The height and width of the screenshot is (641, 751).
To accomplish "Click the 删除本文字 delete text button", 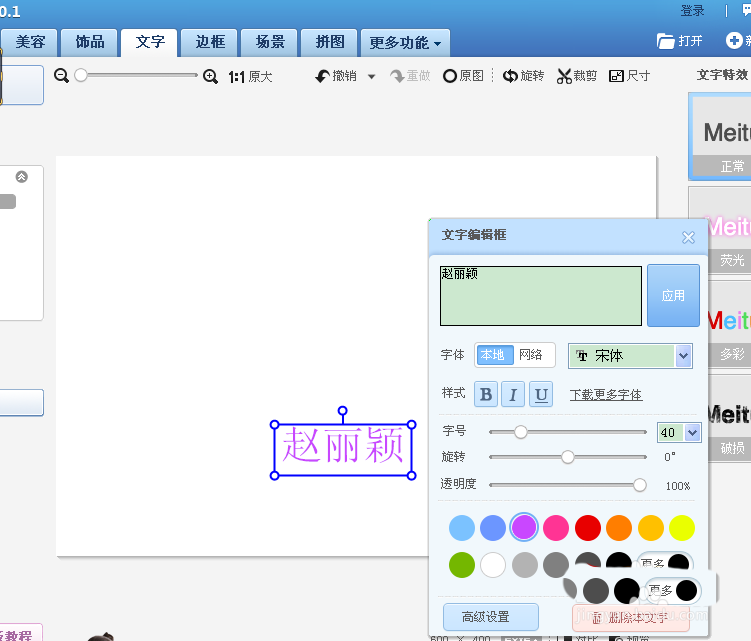I will [x=631, y=618].
